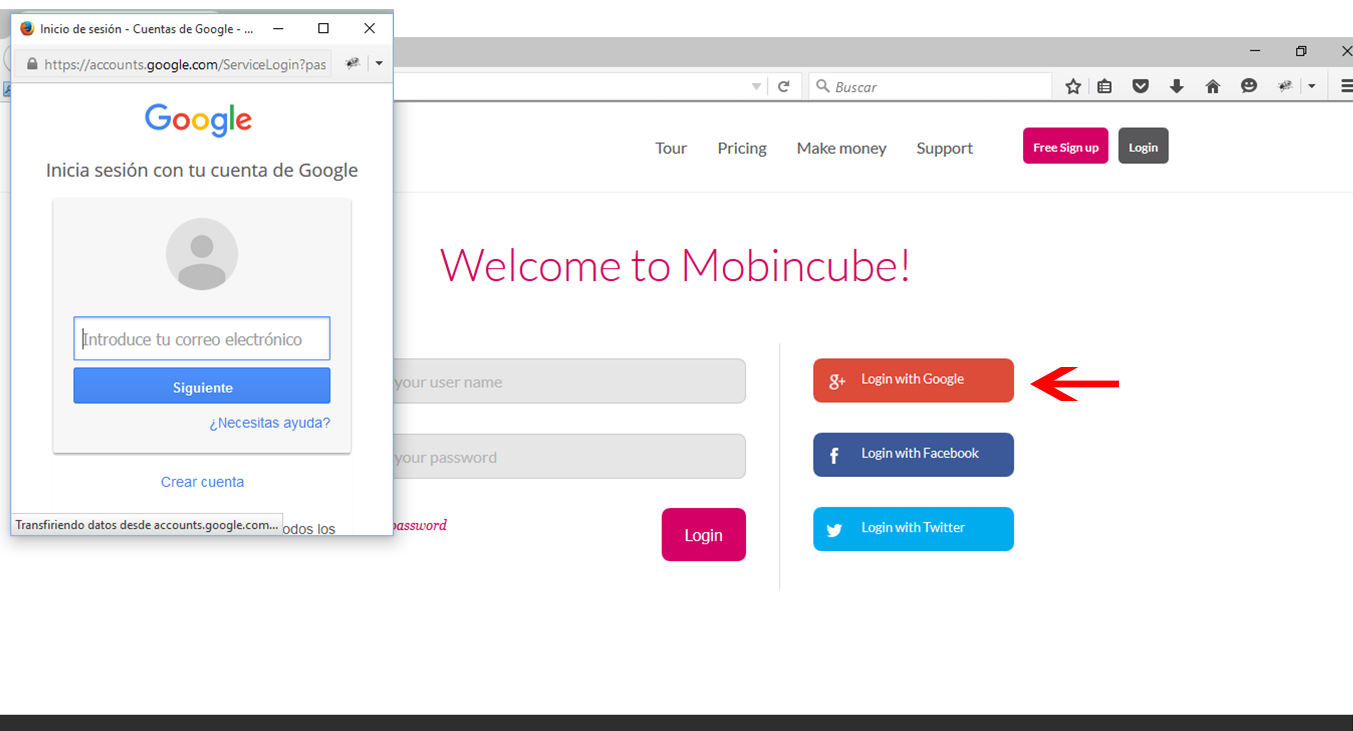Screen dimensions: 1353x731
Task: Click the bug extension icon in main browser toolbar
Action: [x=1286, y=87]
